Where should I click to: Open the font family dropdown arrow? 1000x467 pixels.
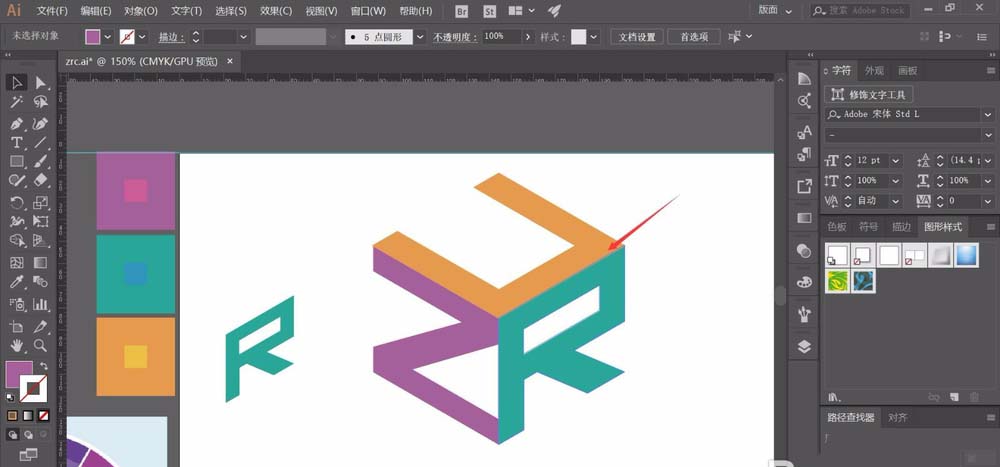[x=987, y=115]
